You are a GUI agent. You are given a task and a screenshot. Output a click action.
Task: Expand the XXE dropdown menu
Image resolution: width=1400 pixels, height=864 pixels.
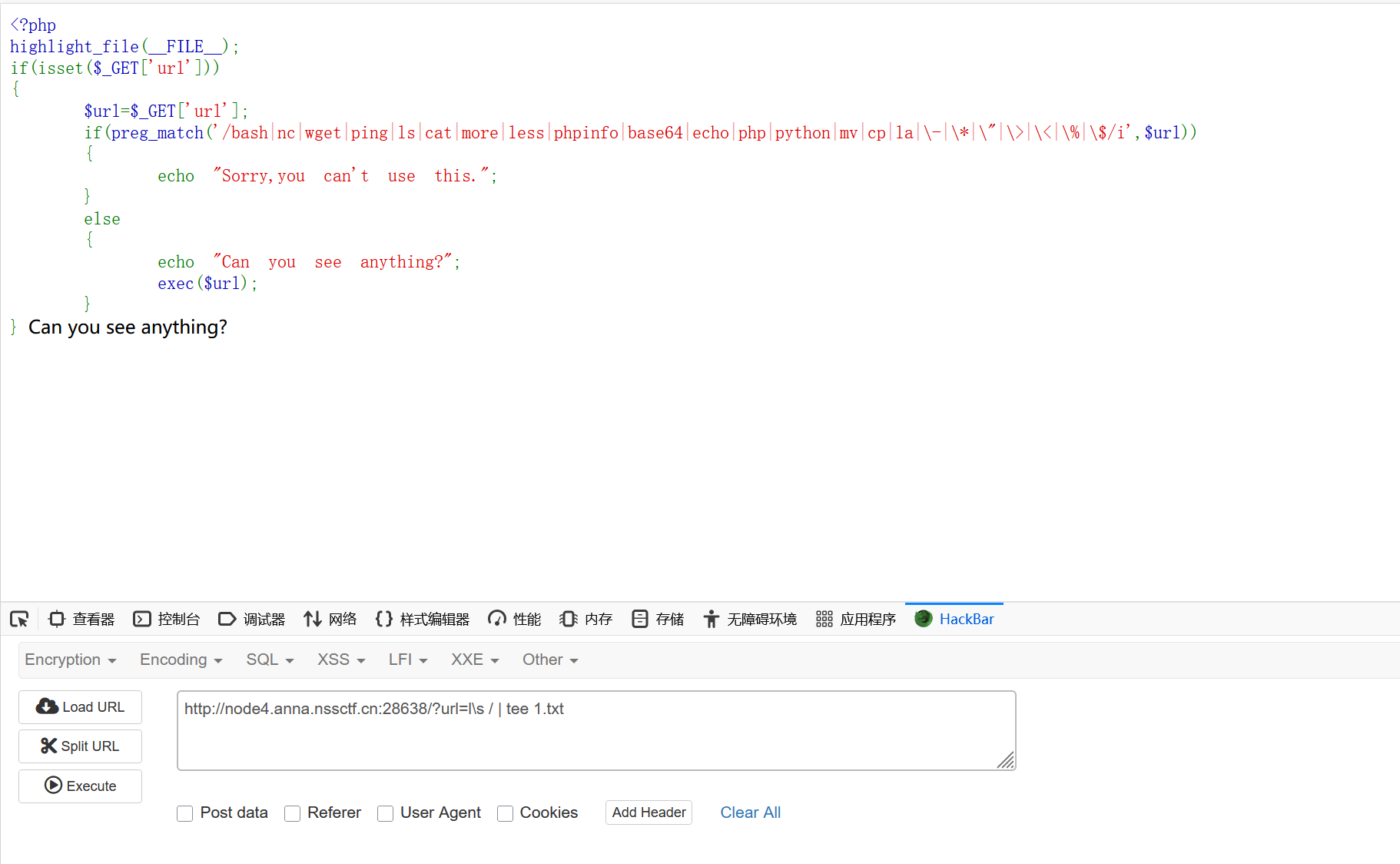(475, 660)
